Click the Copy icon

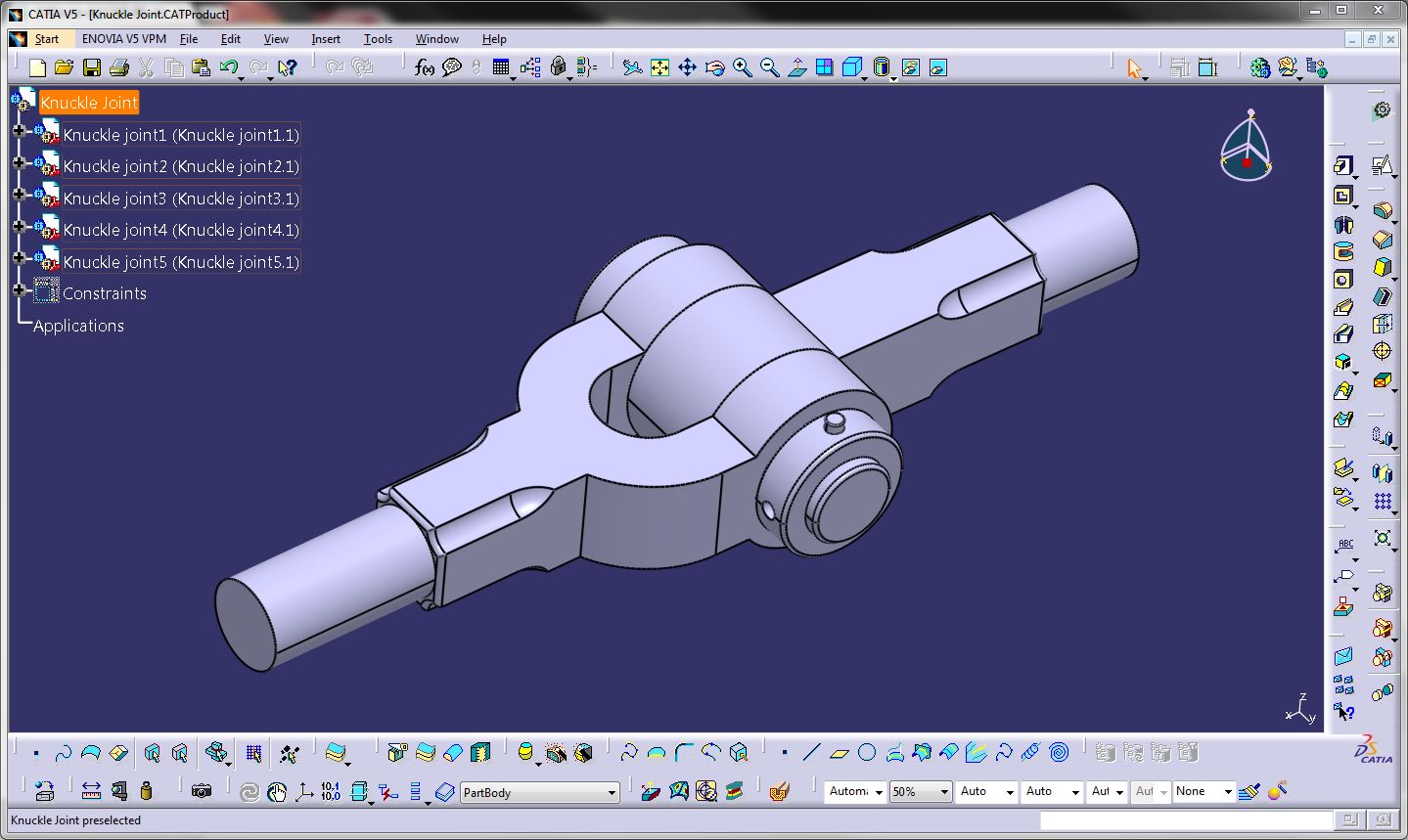coord(174,67)
